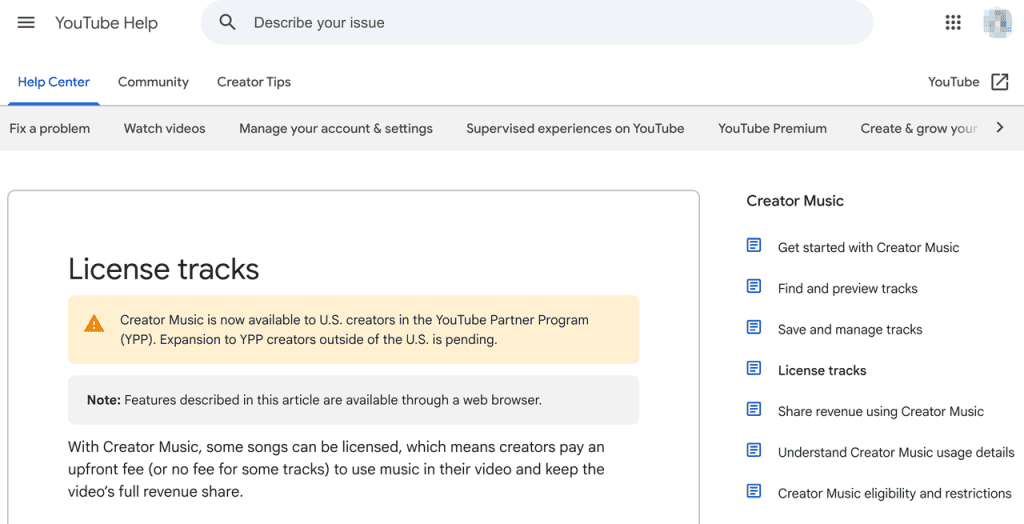Click document icon beside License tracks
Viewport: 1024px width, 524px height.
(754, 368)
